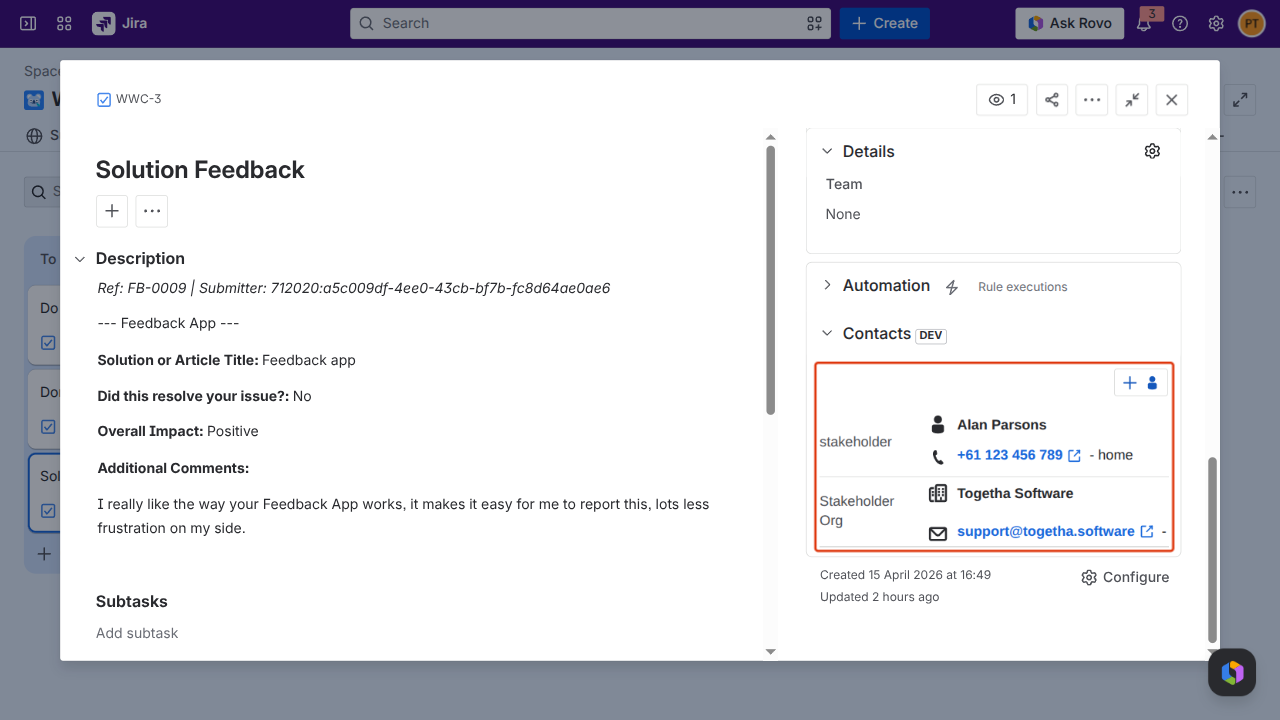Expand the Automation section

[x=827, y=286]
